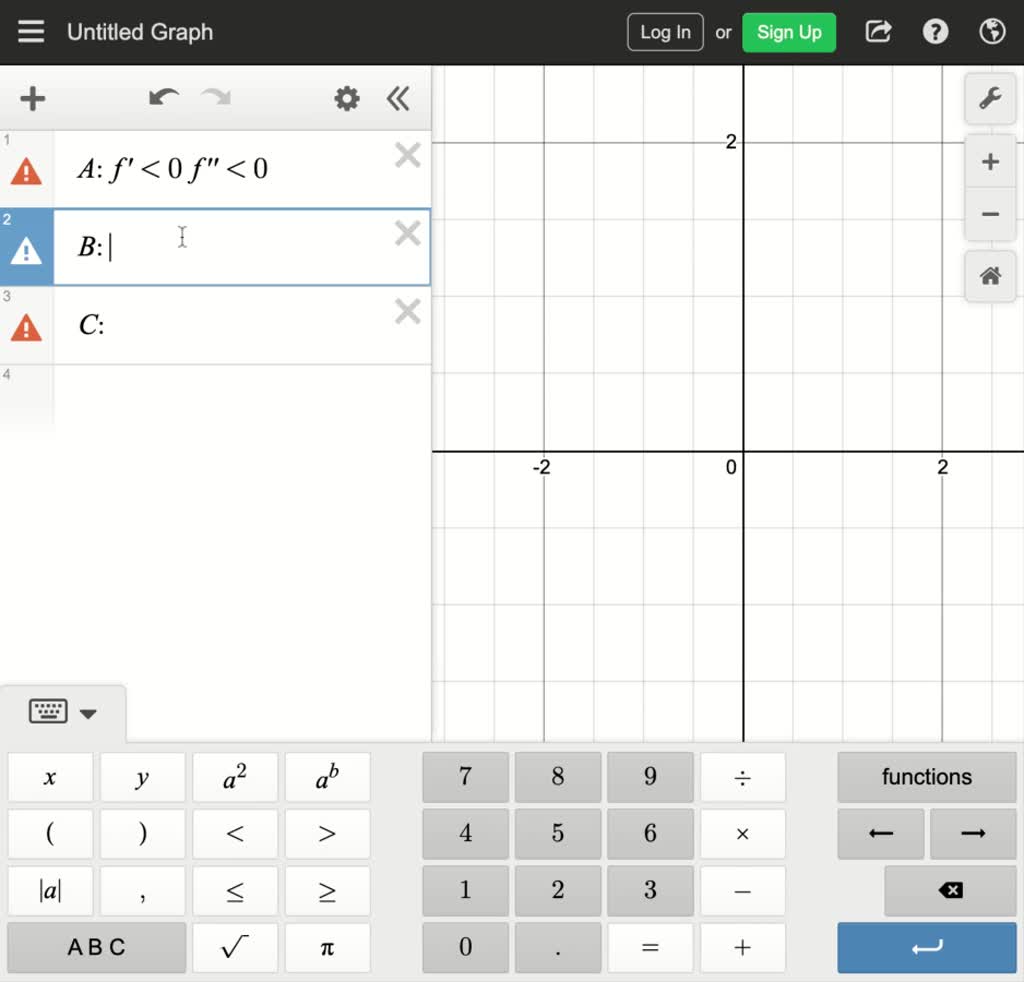1024x982 pixels.
Task: Open the help question mark icon
Action: tap(935, 31)
